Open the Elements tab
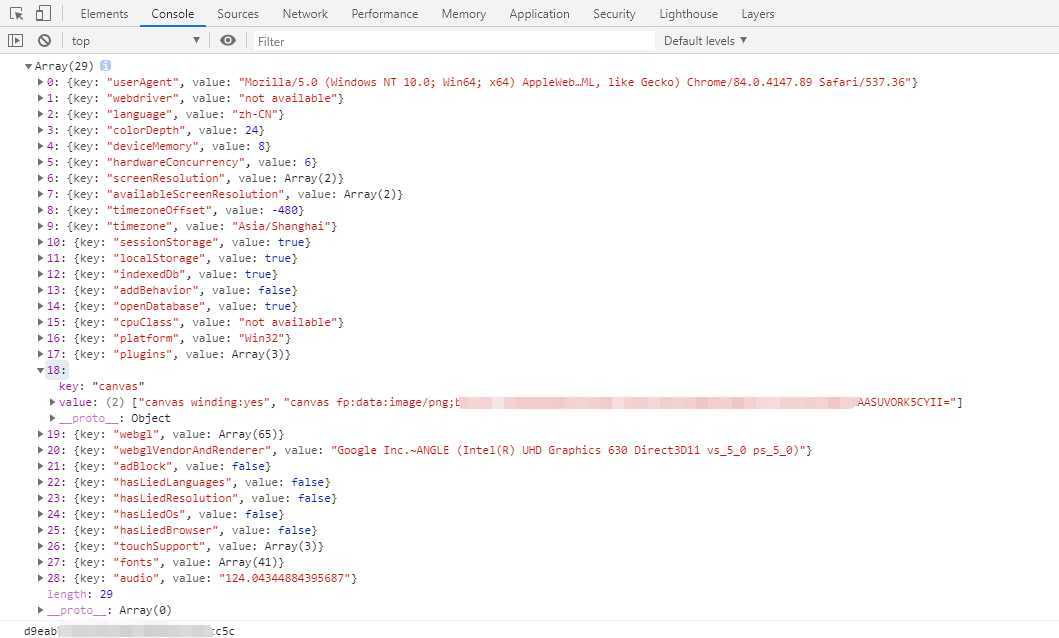This screenshot has height=638, width=1059. tap(104, 14)
